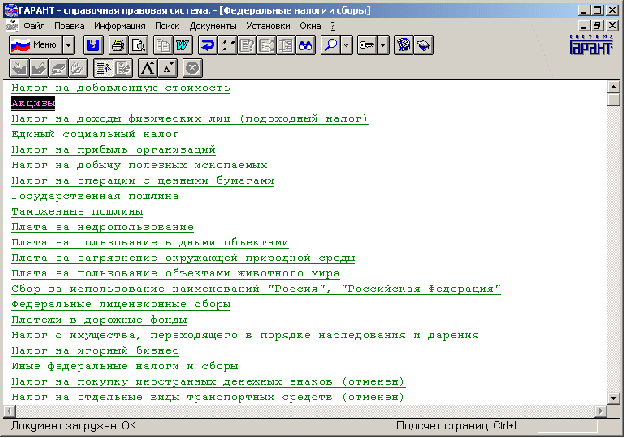The width and height of the screenshot is (625, 438).
Task: Open the Плата за недропользование link
Action: pyautogui.click(x=102, y=227)
